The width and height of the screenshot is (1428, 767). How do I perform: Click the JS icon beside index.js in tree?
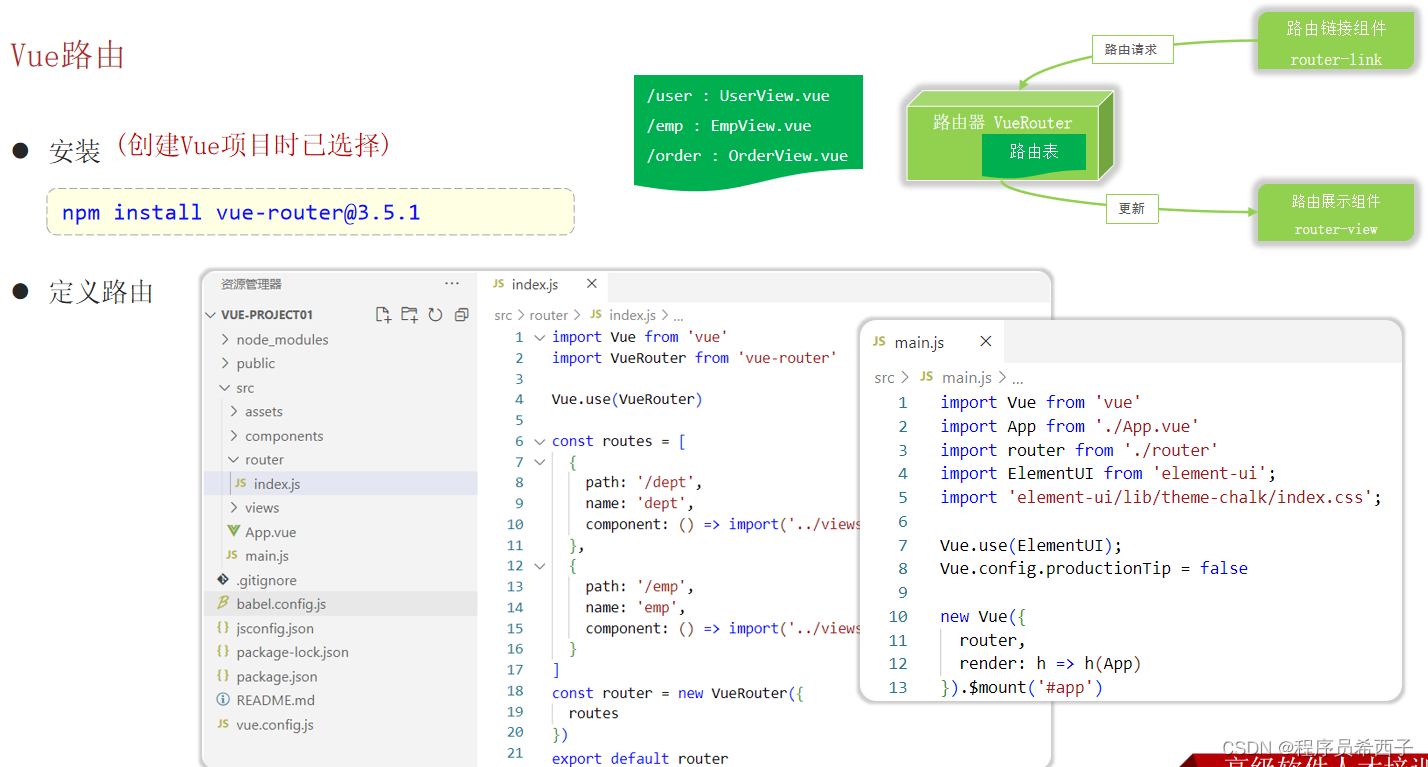241,484
